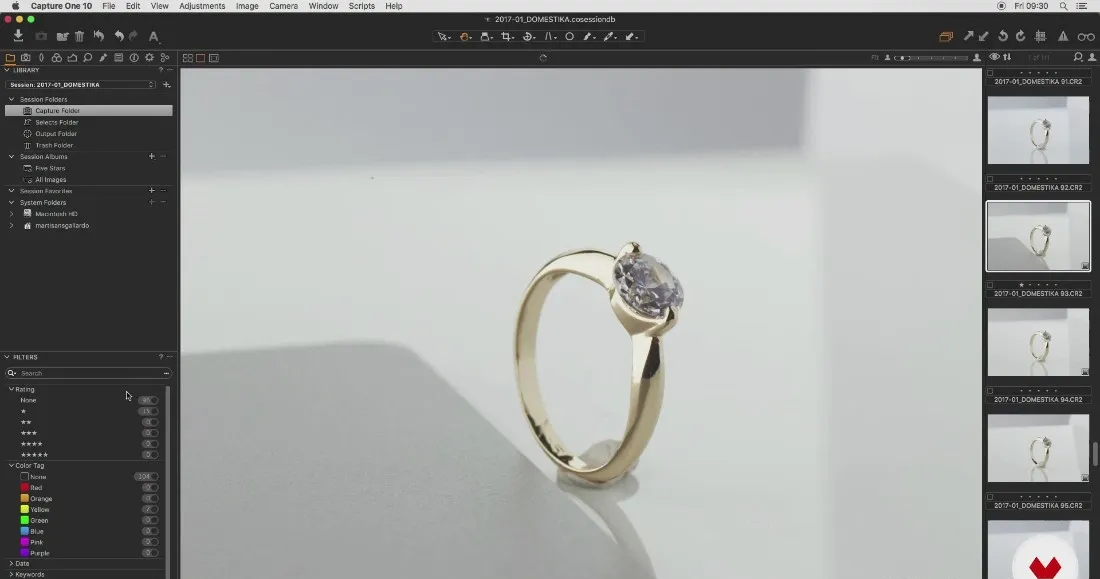Open the Session 2017-01_DOMESTIKA dropdown
Viewport: 1100px width, 579px height.
81,85
